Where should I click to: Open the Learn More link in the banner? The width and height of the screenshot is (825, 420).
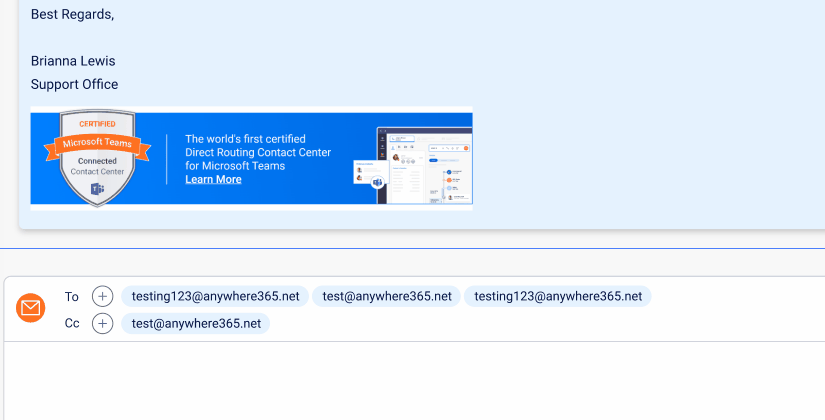click(x=213, y=179)
